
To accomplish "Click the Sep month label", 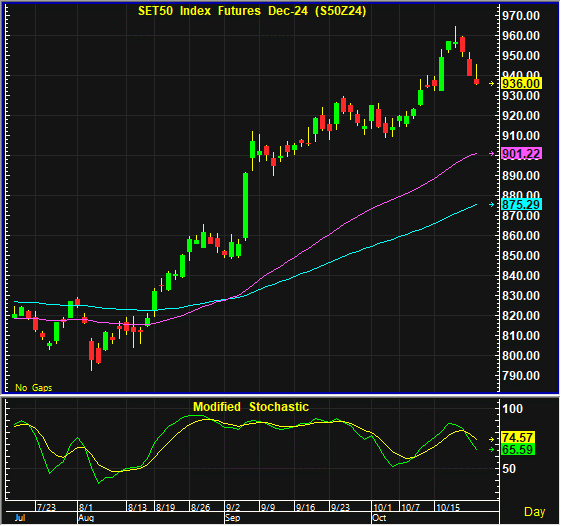I will pos(233,518).
